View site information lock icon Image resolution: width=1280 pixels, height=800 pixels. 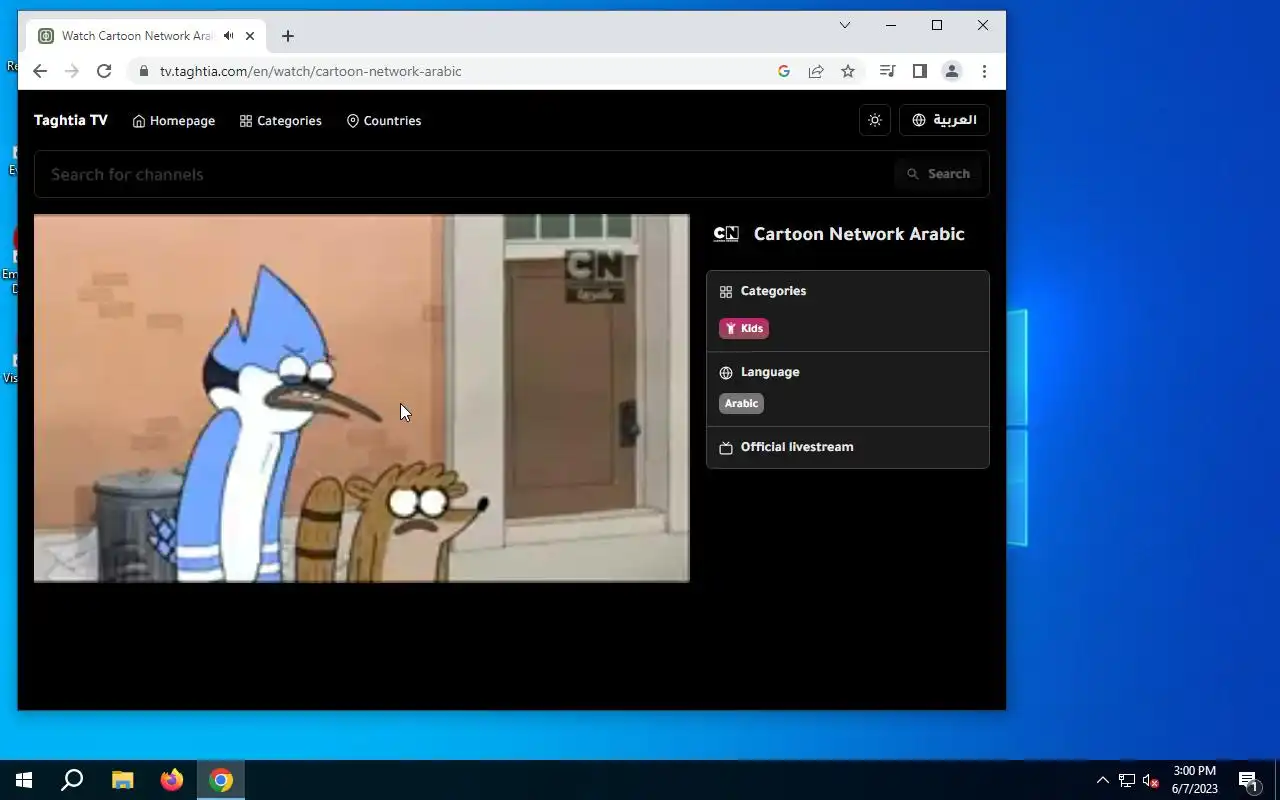point(144,71)
